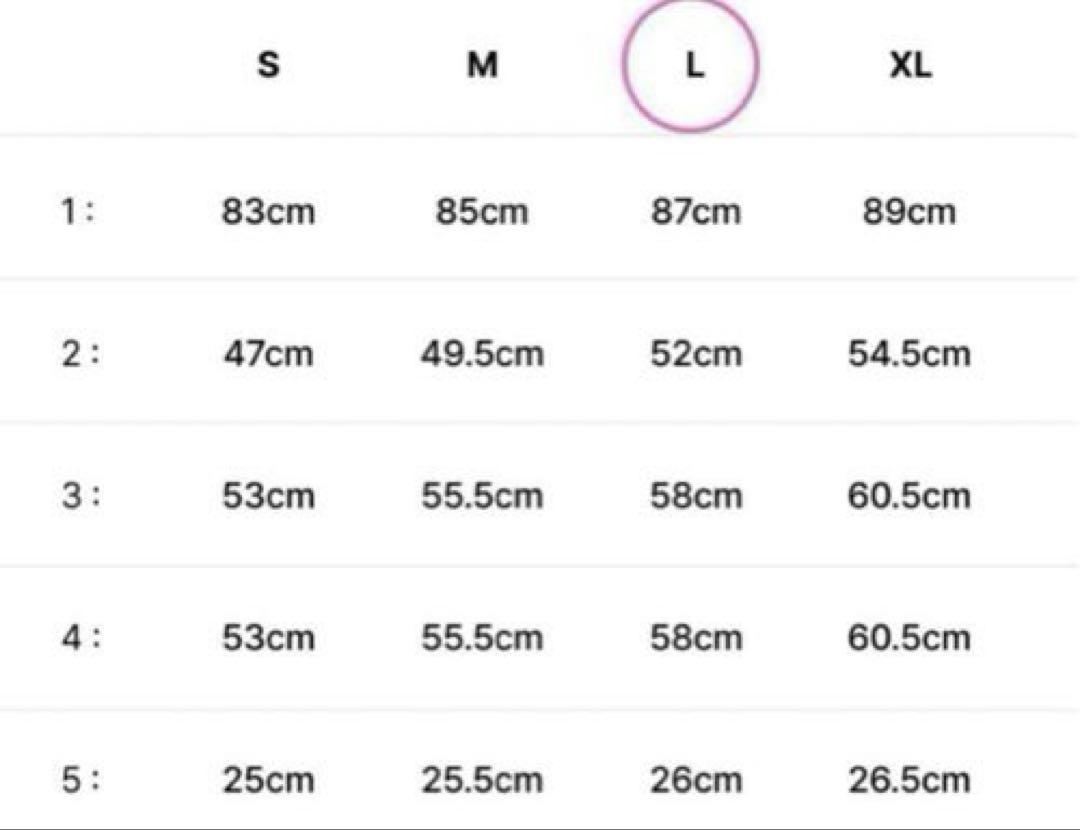This screenshot has width=1080, height=830.
Task: Click row label 3:
Action: pos(81,495)
